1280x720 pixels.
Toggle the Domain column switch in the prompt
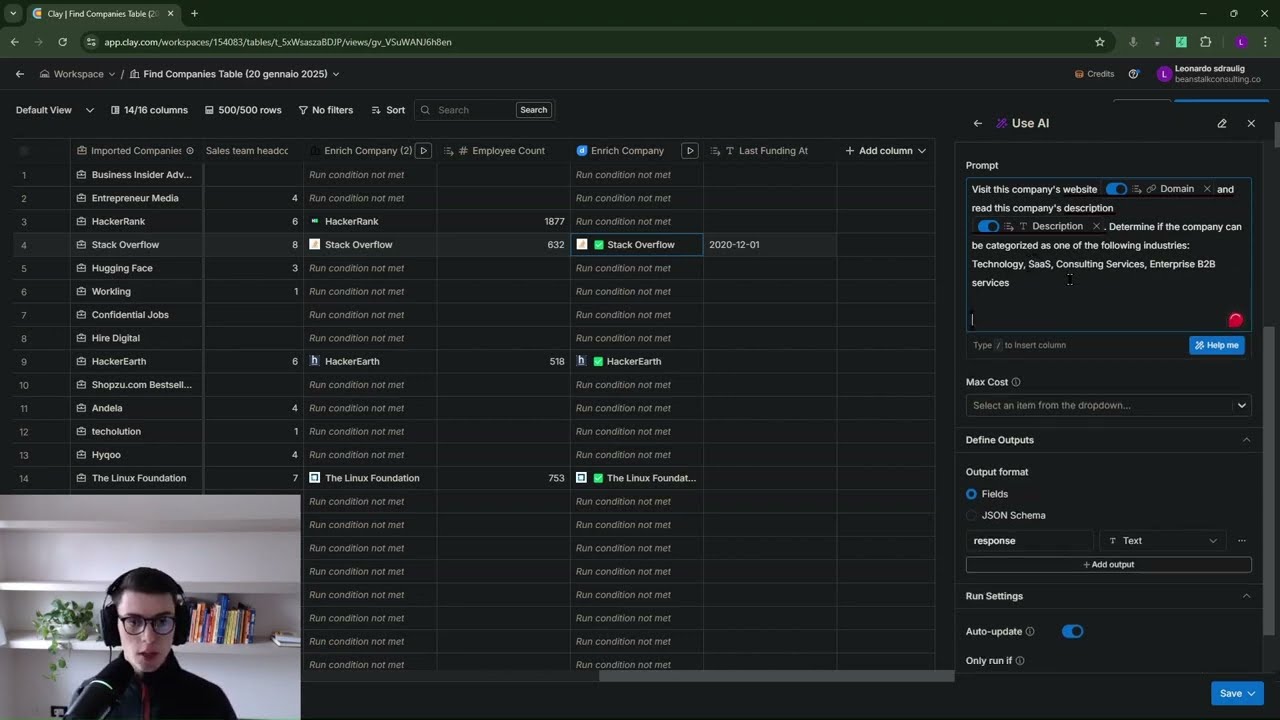(1116, 189)
